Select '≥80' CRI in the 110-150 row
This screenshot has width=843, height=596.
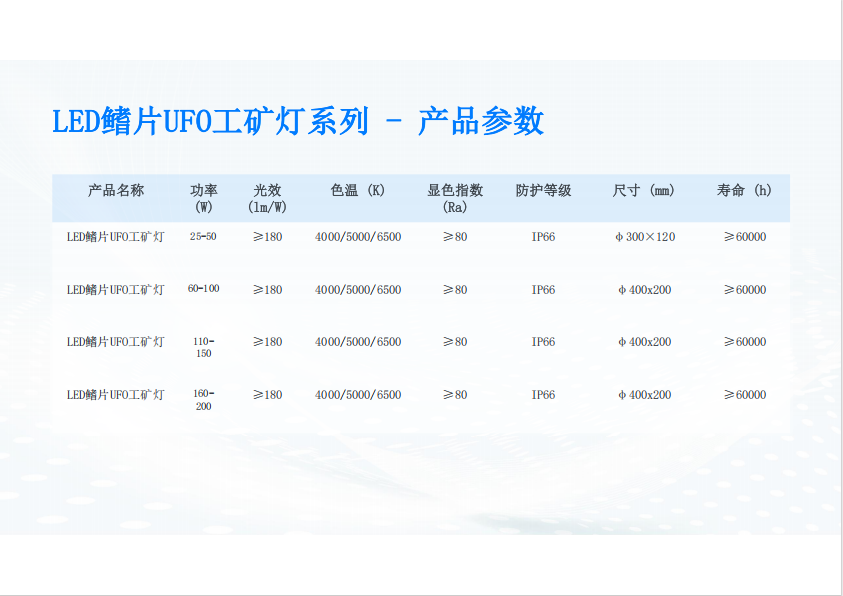click(455, 342)
